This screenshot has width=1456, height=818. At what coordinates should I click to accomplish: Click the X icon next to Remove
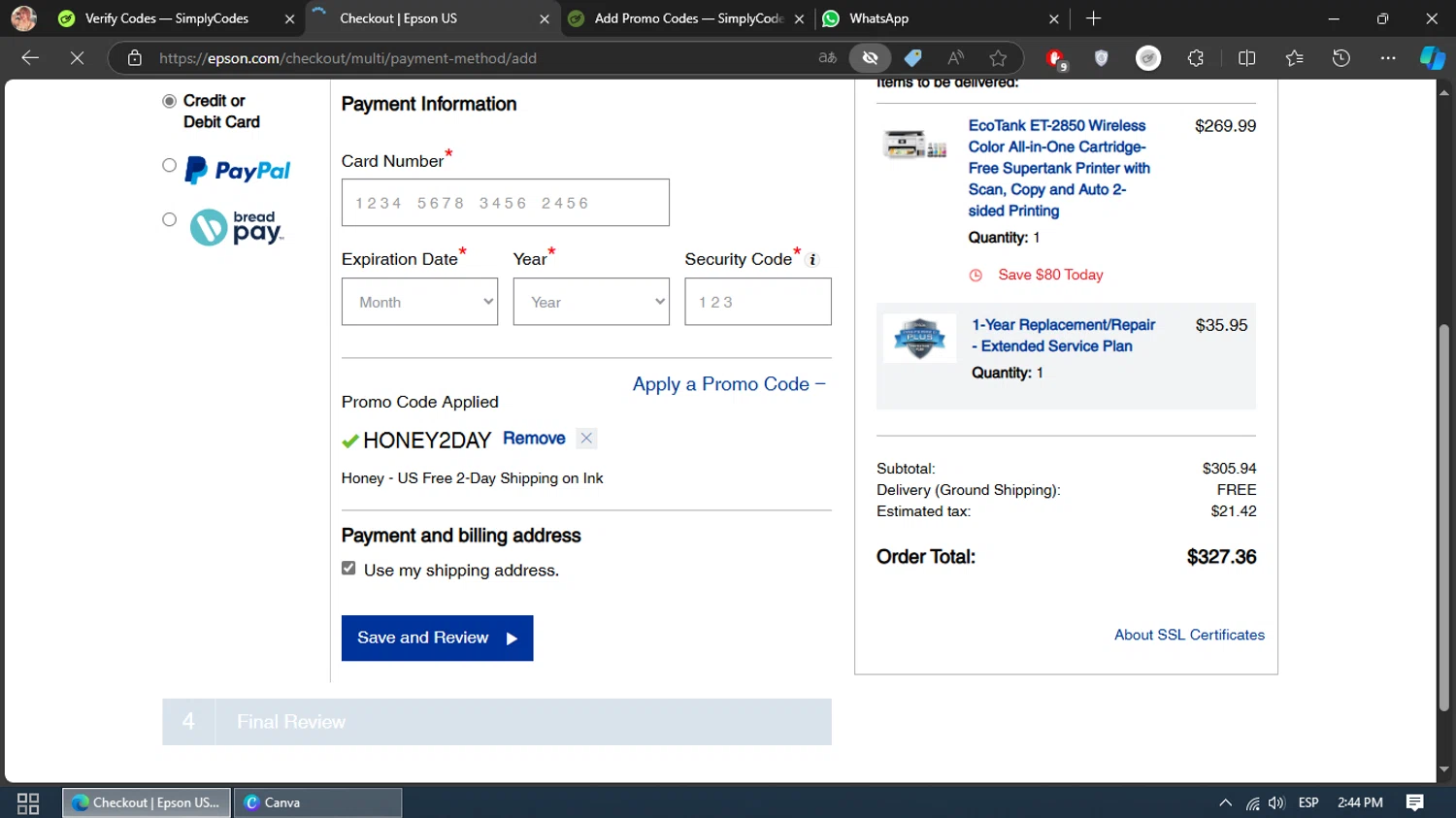pos(586,439)
